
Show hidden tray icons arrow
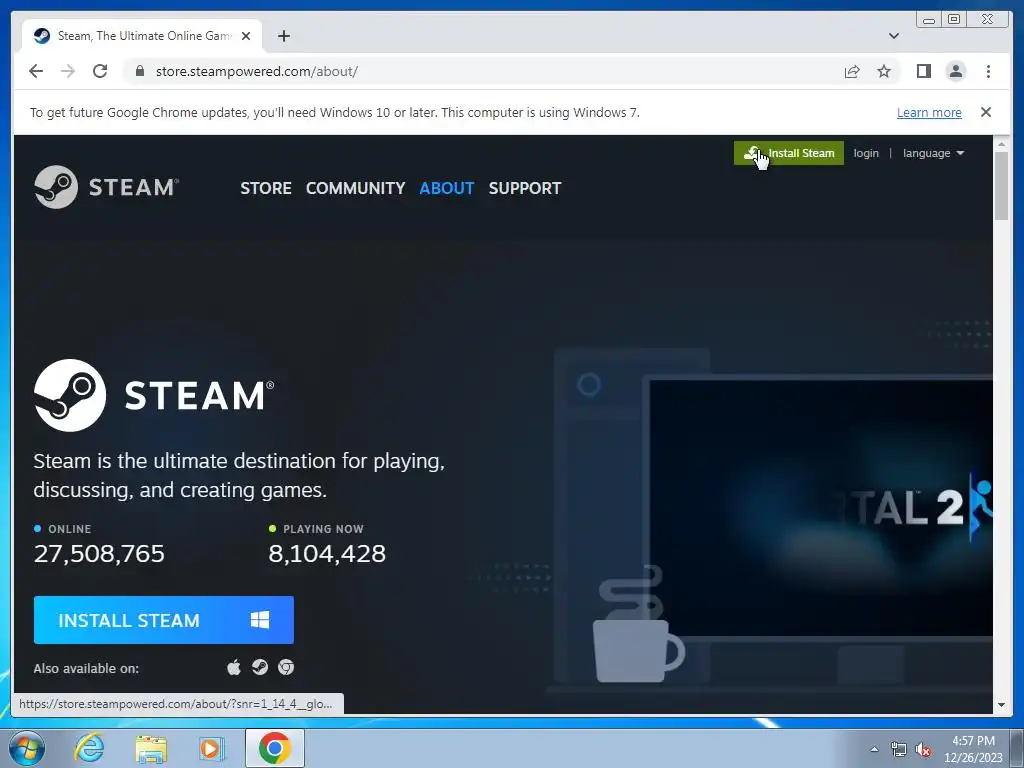(x=874, y=749)
